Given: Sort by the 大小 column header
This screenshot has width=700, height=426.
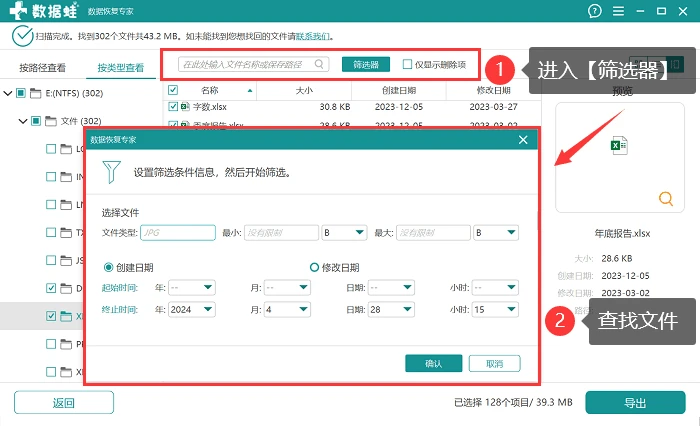Looking at the screenshot, I should coord(304,90).
